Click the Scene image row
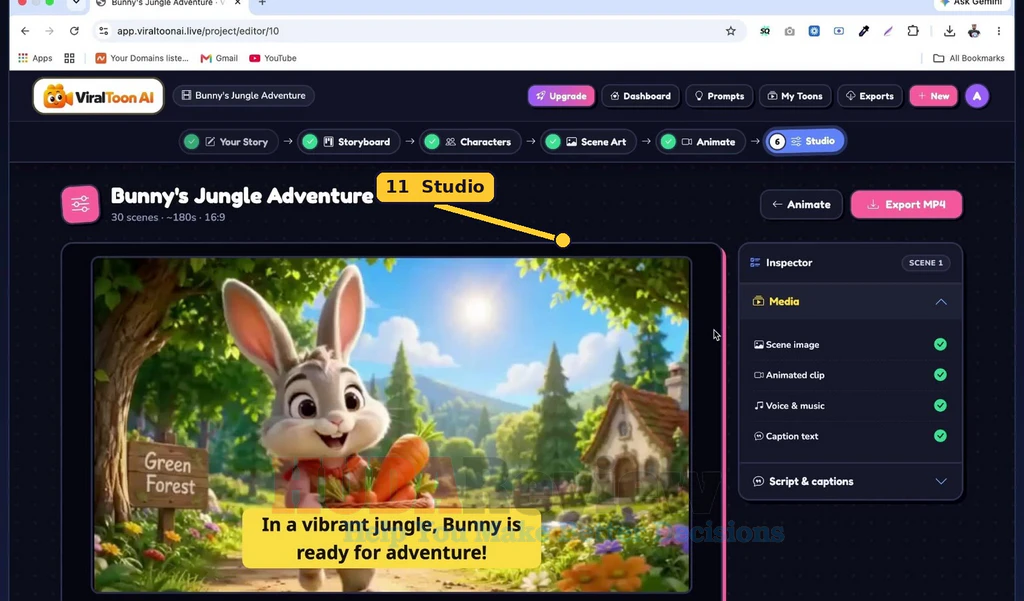 tap(850, 344)
